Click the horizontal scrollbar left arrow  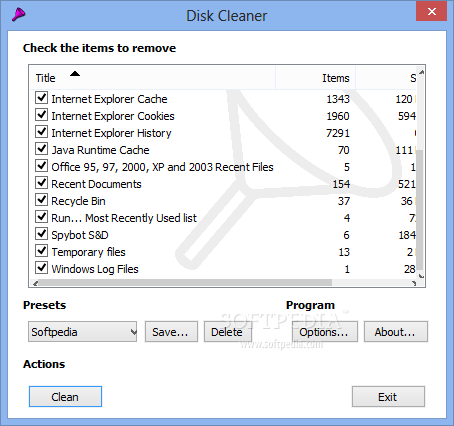35,283
